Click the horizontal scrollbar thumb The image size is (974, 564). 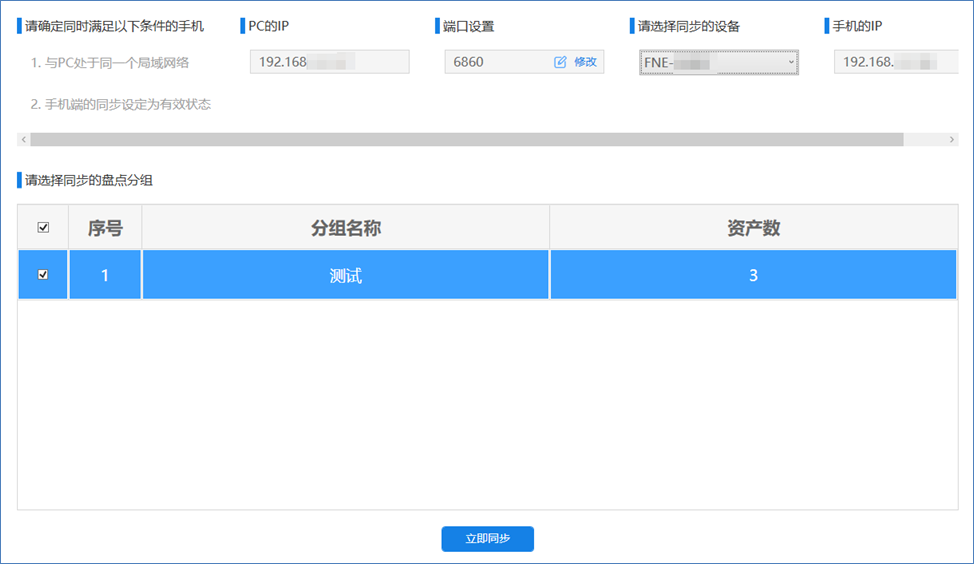pos(466,140)
